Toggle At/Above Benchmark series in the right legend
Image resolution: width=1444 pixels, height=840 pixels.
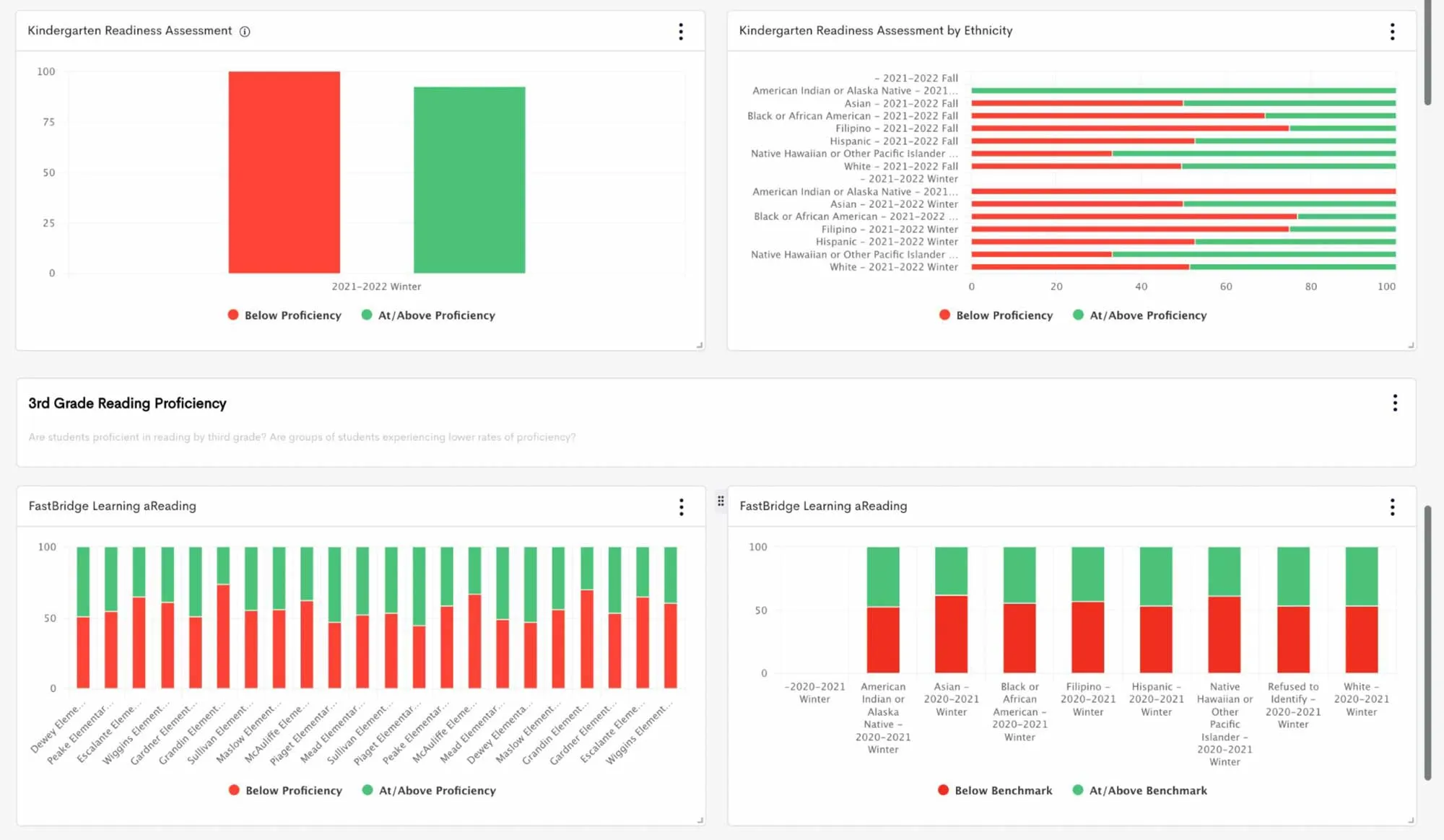coord(1139,790)
